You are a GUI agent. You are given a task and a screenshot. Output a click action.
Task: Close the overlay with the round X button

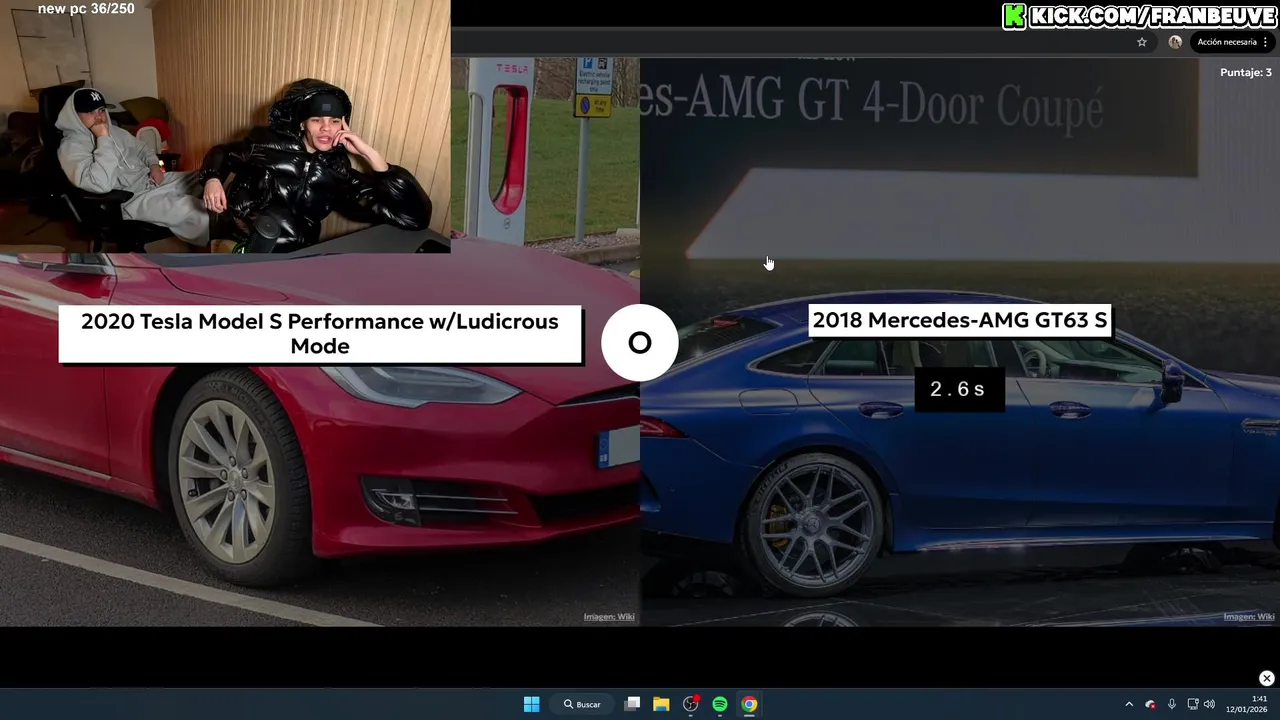point(1266,678)
